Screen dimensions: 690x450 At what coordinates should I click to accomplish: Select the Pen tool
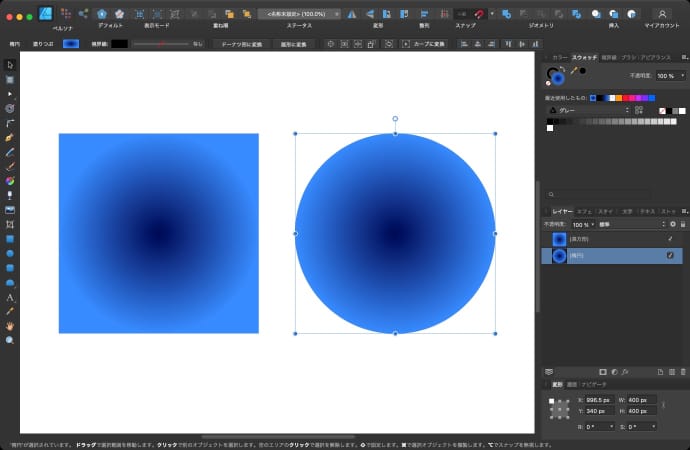point(10,136)
